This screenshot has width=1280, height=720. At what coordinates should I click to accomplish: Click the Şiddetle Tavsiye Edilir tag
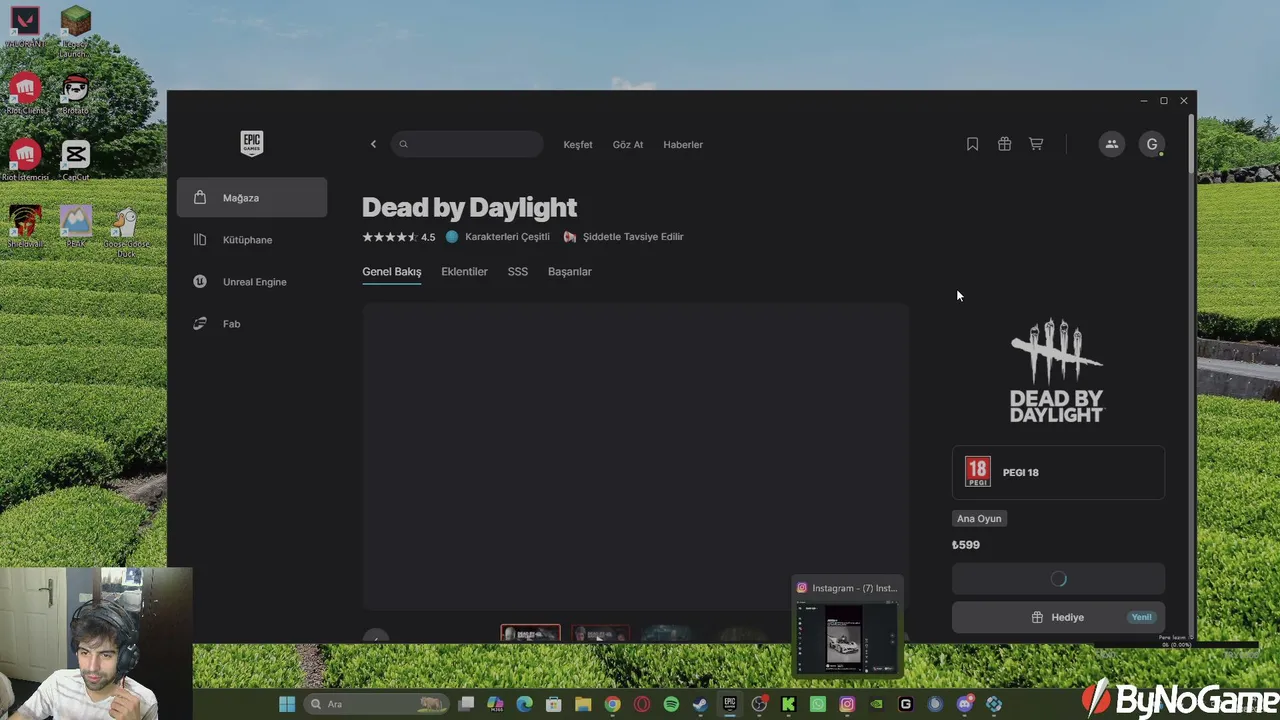(x=624, y=237)
